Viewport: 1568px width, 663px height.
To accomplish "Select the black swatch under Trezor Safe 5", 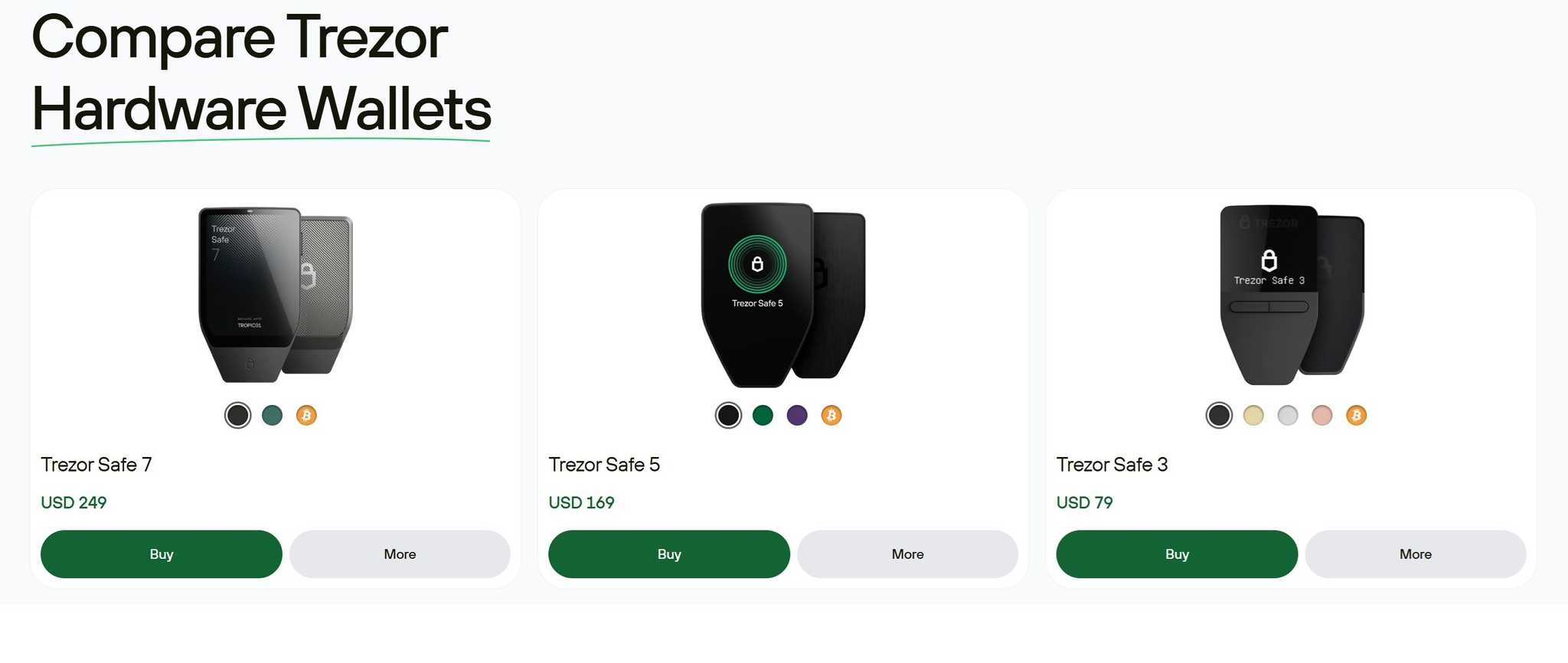I will click(727, 415).
